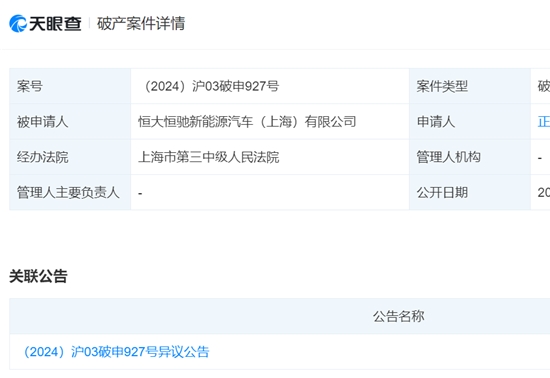Screen dimensions: 550x378
Task: Click the 经办法院 field label
Action: (x=42, y=157)
